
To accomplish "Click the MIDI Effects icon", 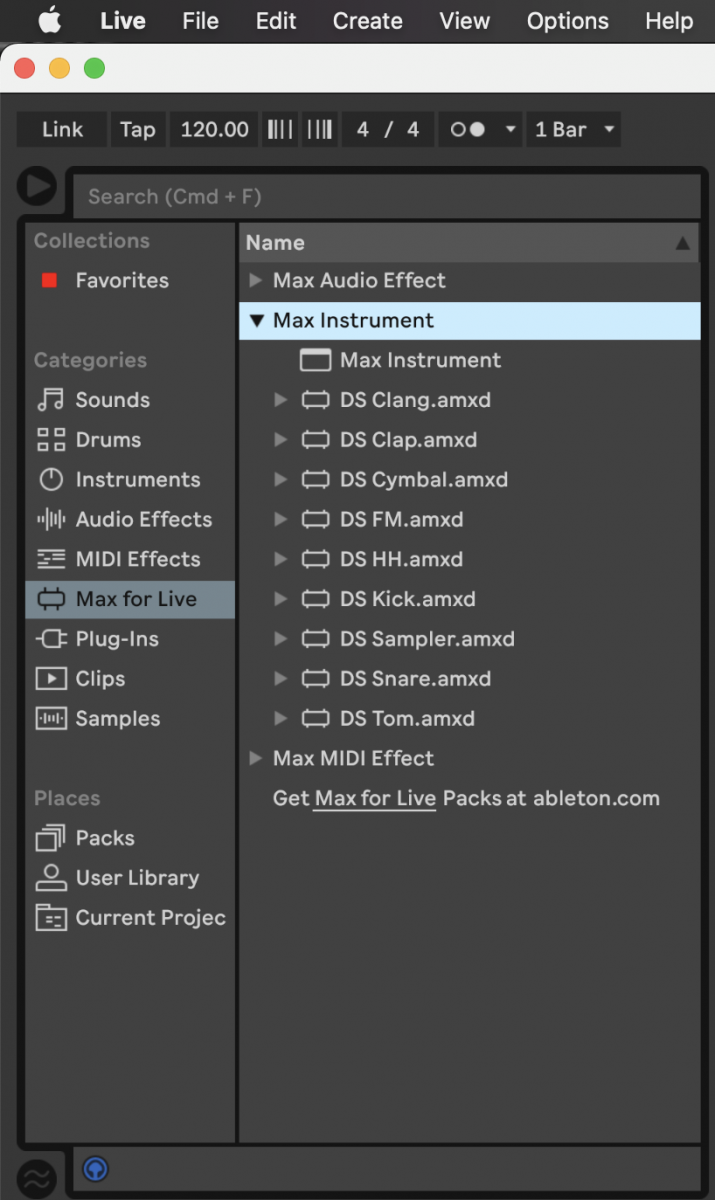I will coord(50,560).
